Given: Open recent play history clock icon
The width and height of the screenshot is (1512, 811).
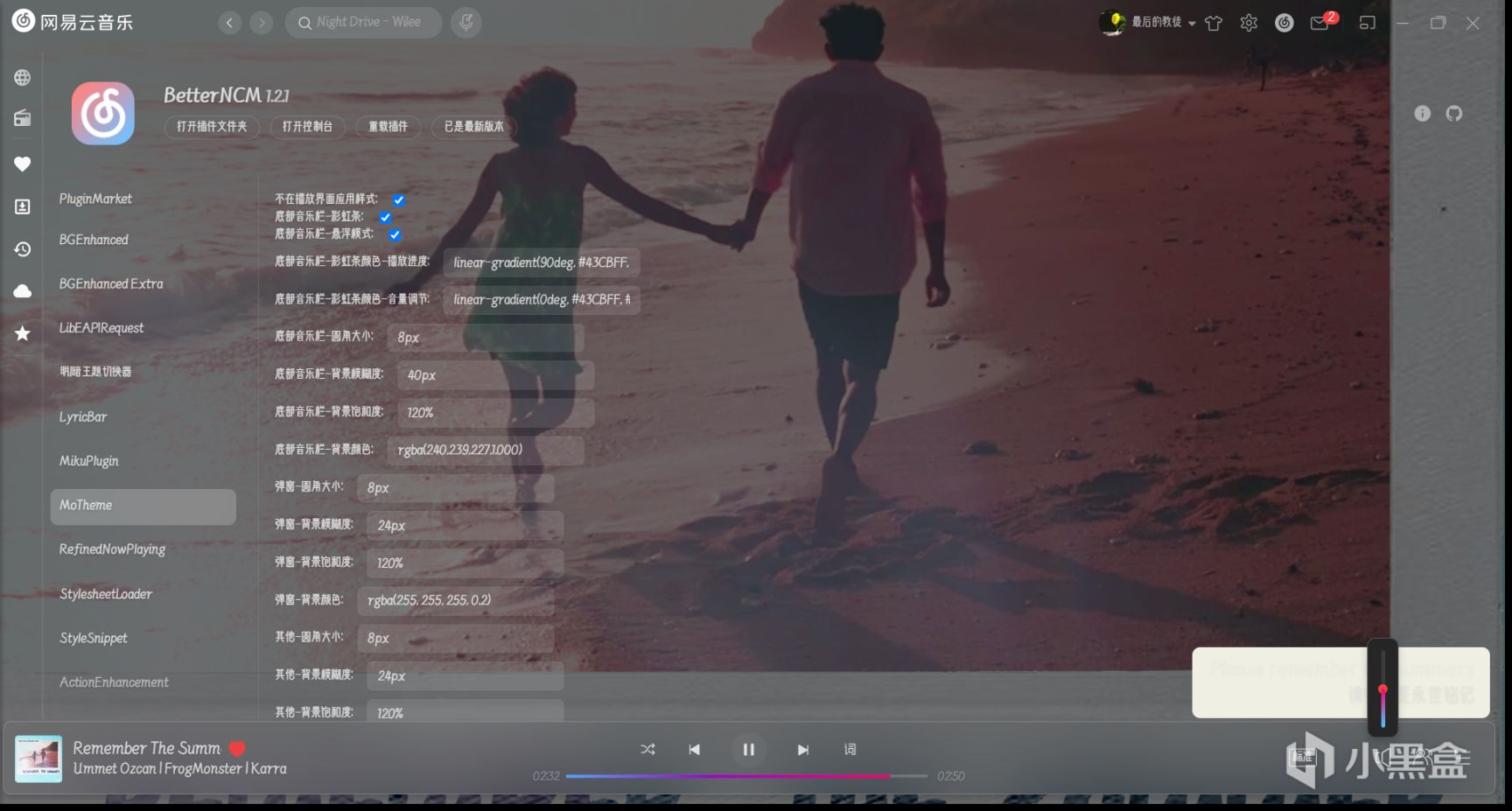Looking at the screenshot, I should click(23, 249).
